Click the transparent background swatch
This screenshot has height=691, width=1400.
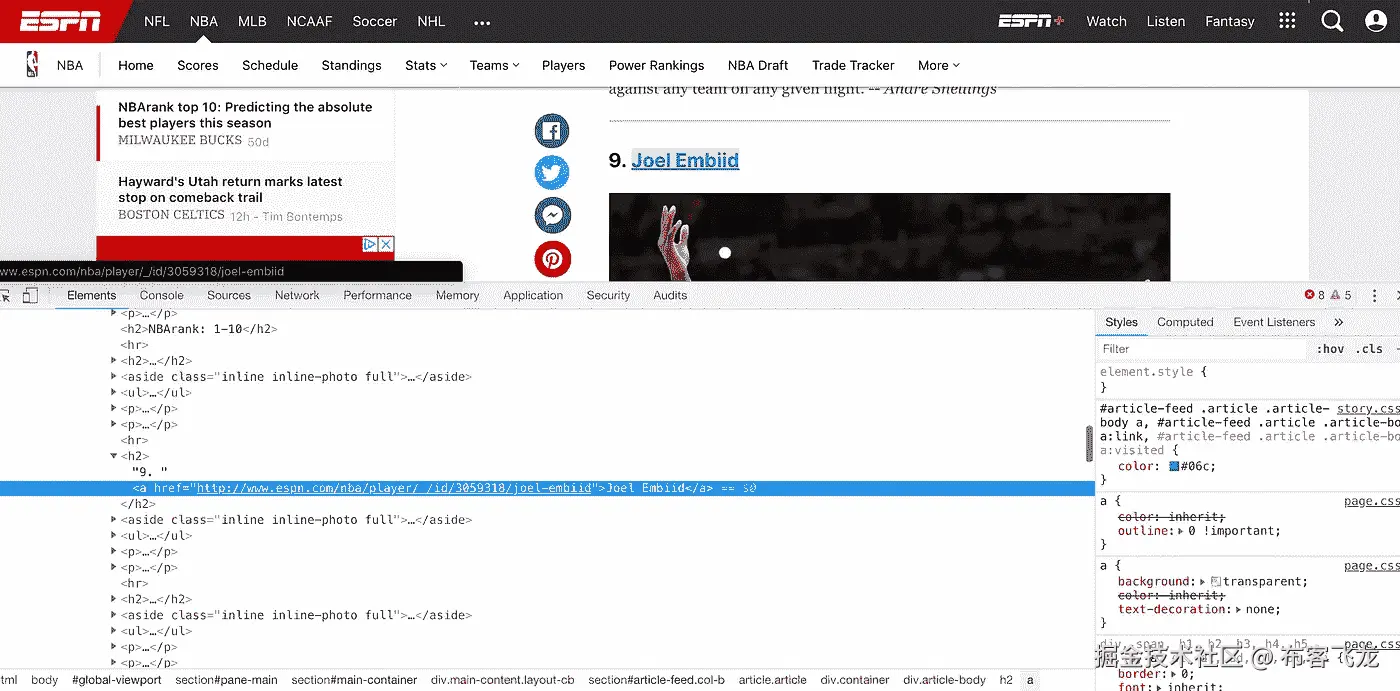tap(1216, 581)
